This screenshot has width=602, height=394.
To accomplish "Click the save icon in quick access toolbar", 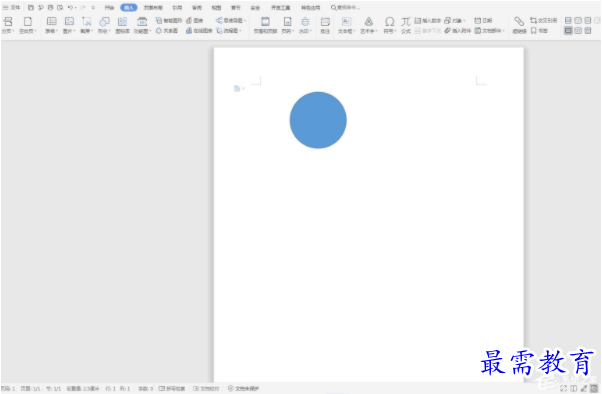I will (31, 7).
